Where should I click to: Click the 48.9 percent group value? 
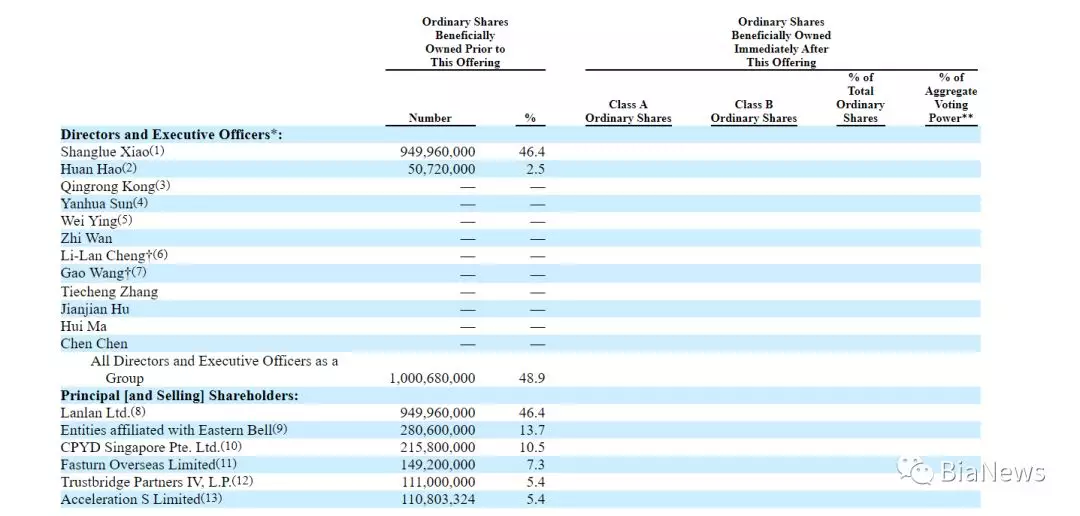point(531,378)
